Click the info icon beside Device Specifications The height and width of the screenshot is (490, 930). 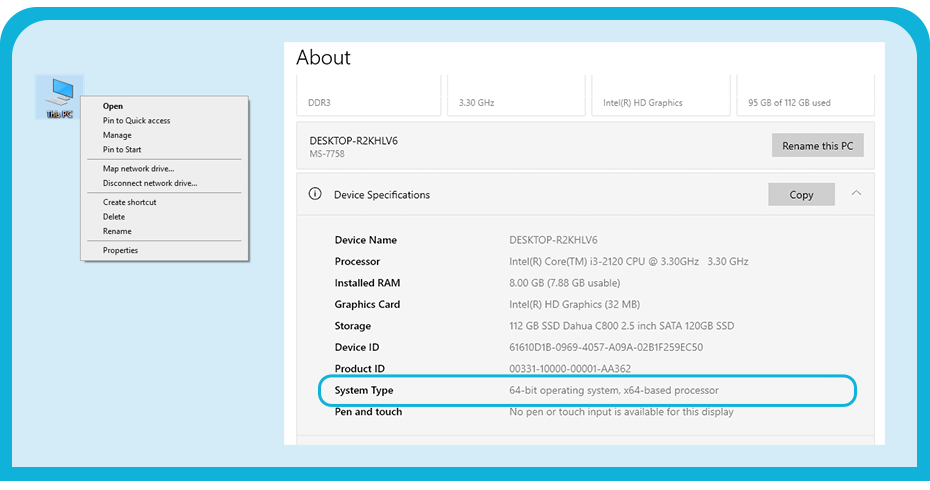point(315,194)
